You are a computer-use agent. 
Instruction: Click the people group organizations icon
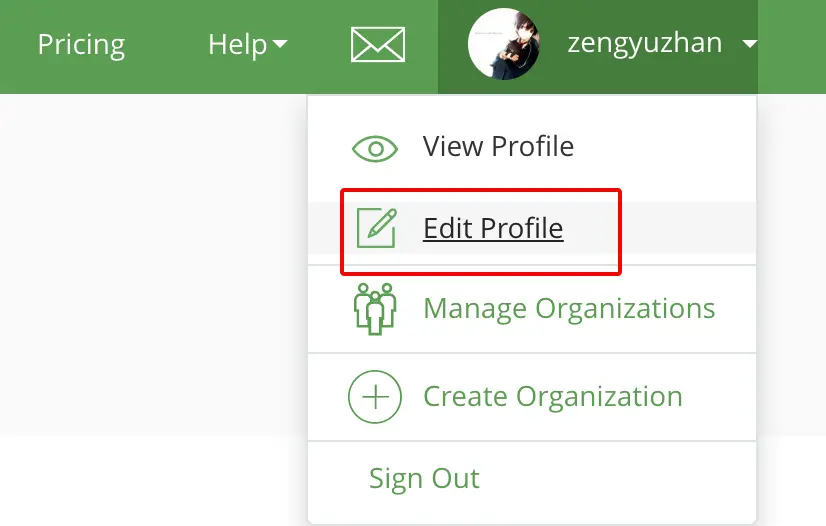click(x=375, y=309)
